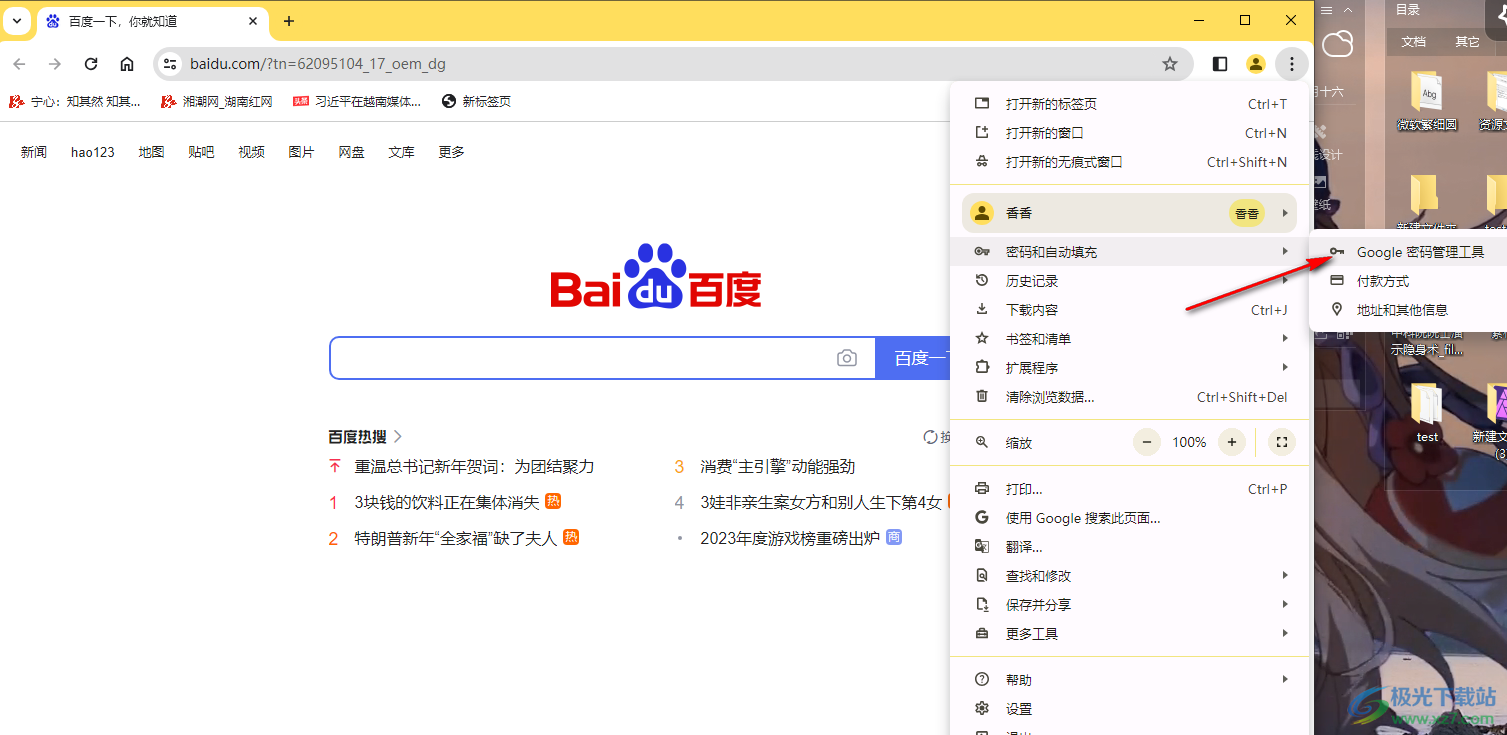Select 清除浏览数据 menu item
This screenshot has height=735, width=1507.
pos(1130,397)
